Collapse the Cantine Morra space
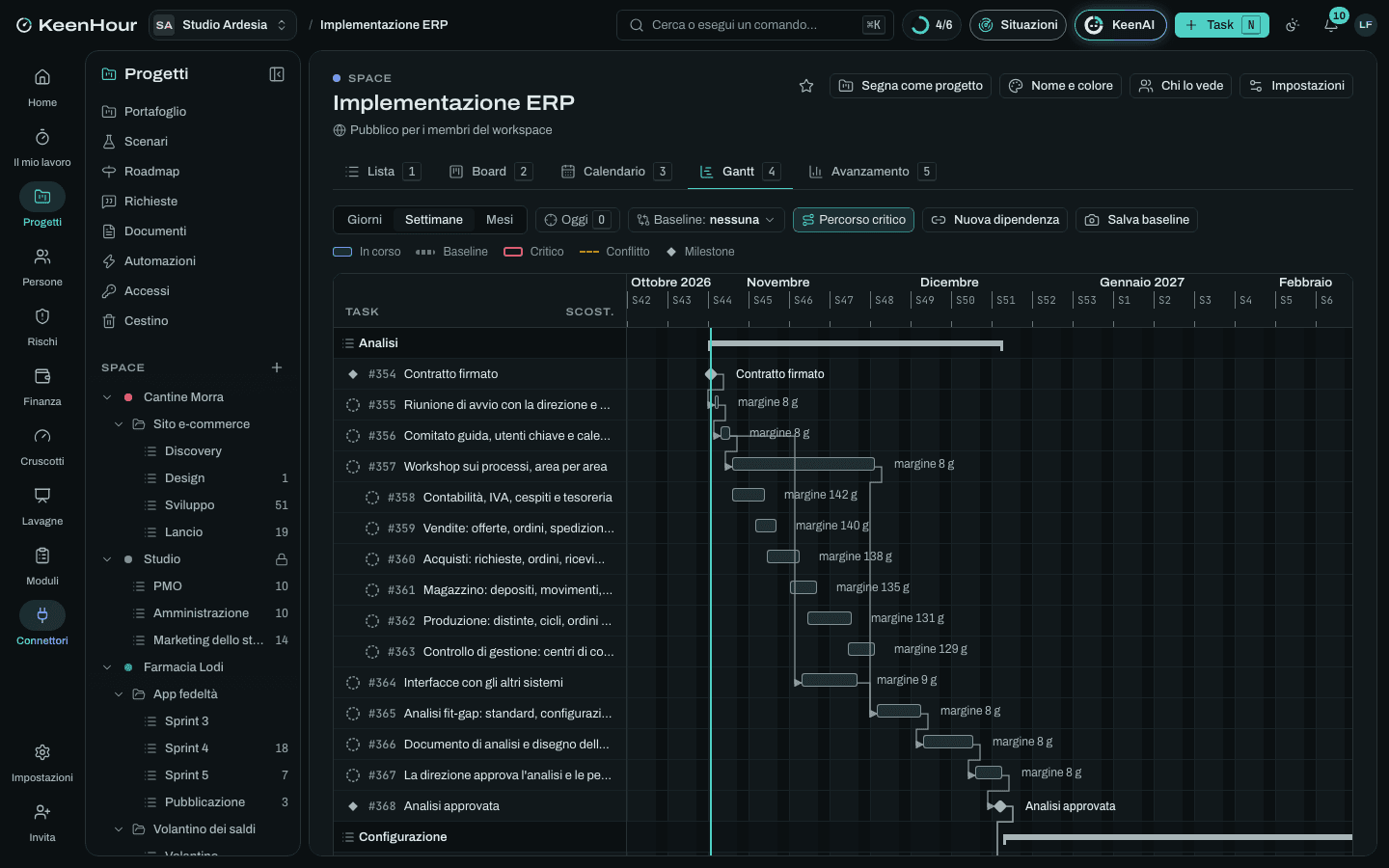 pyautogui.click(x=107, y=397)
